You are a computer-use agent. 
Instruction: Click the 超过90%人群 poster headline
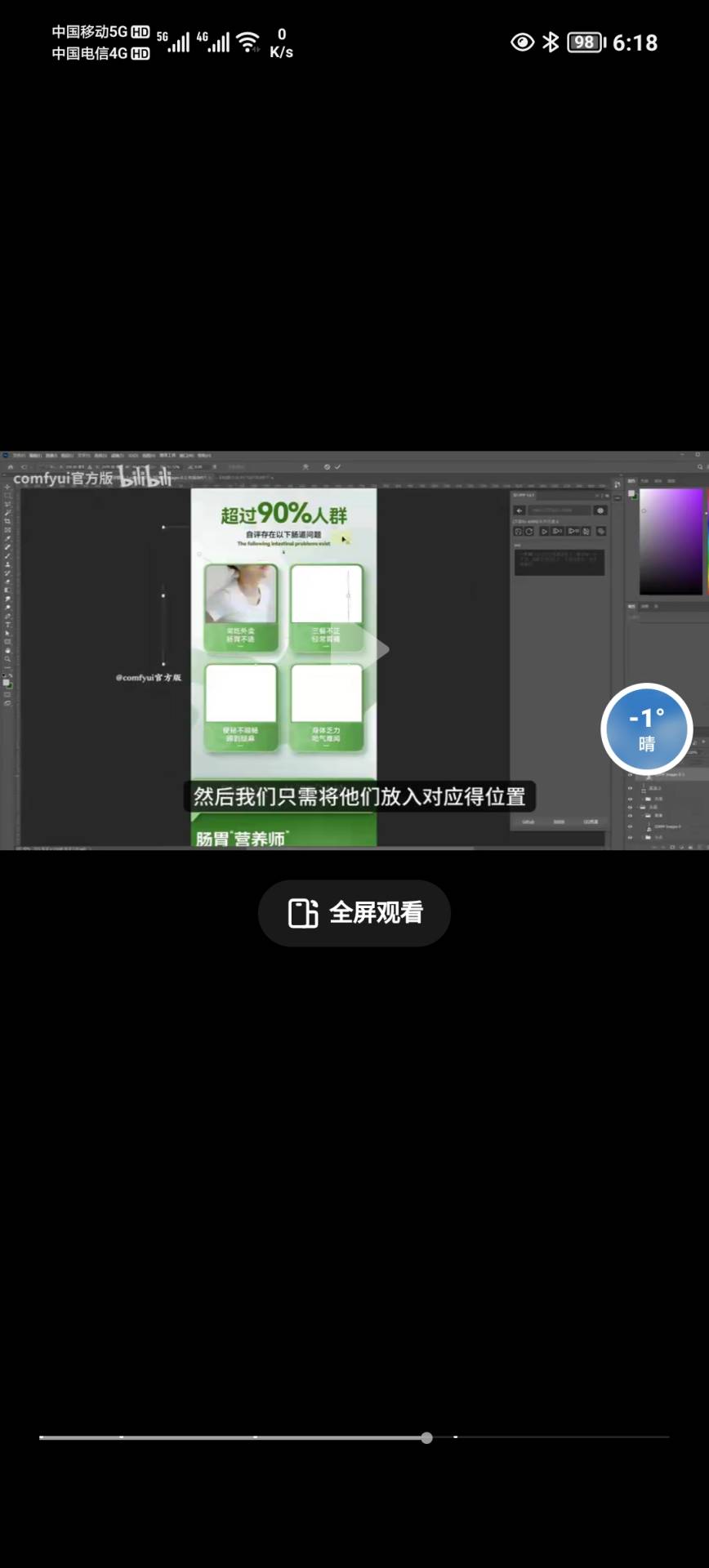(283, 514)
